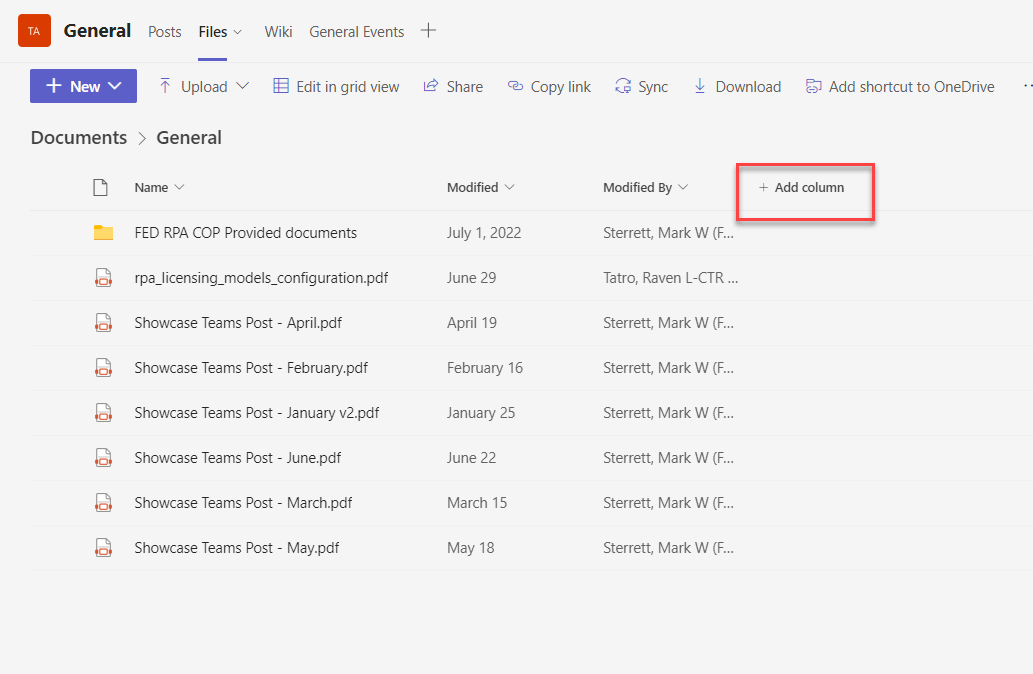Click the file type column header icon

click(x=100, y=187)
